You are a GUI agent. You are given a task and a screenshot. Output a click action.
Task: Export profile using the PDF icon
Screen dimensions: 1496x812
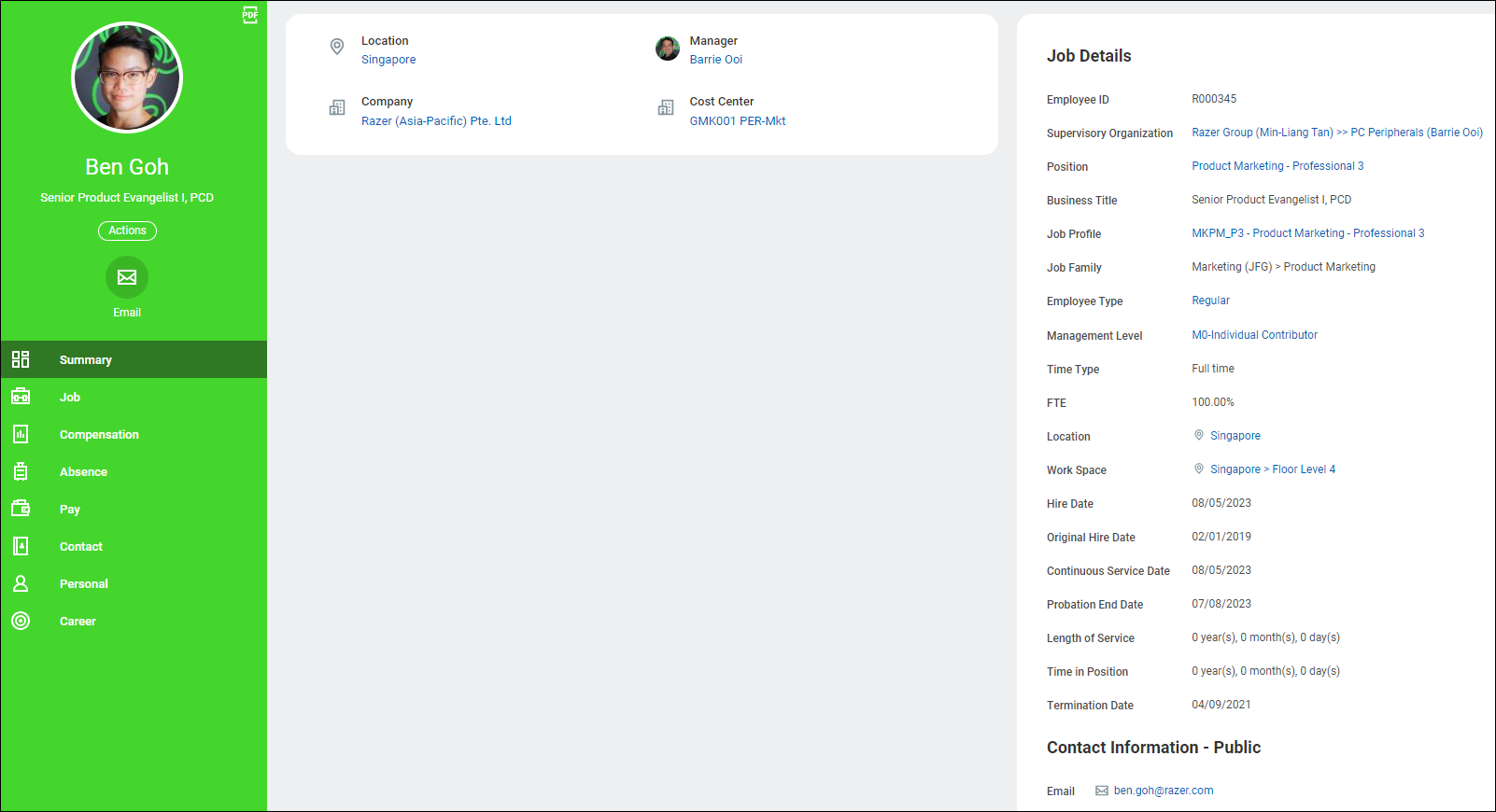pyautogui.click(x=249, y=15)
